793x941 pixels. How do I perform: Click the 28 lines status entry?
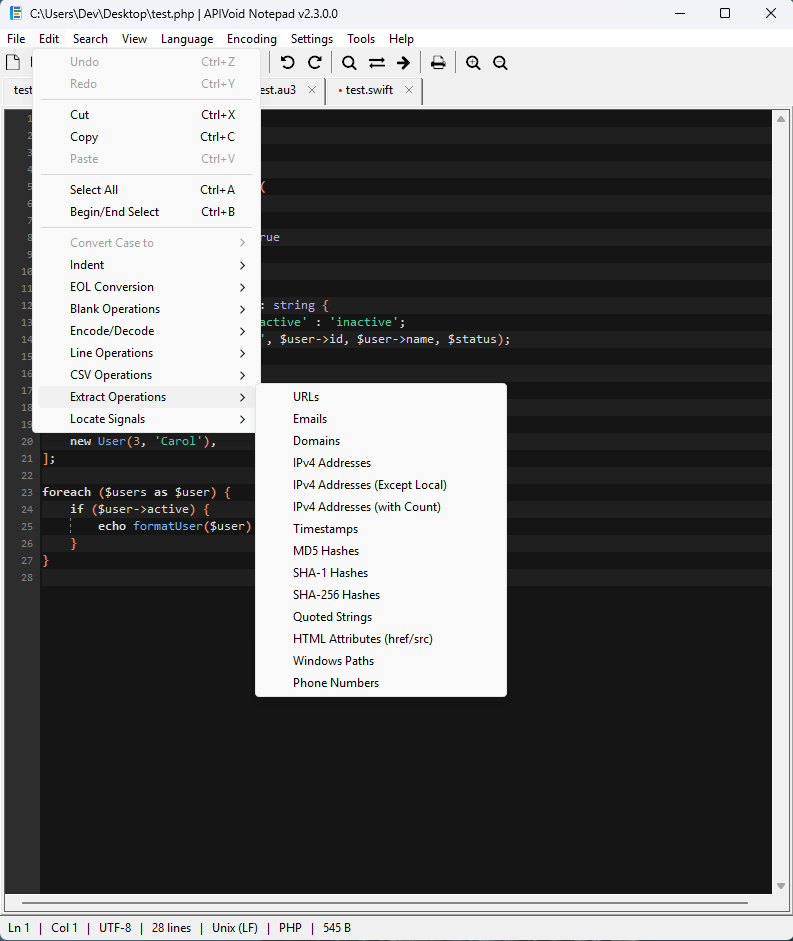171,928
